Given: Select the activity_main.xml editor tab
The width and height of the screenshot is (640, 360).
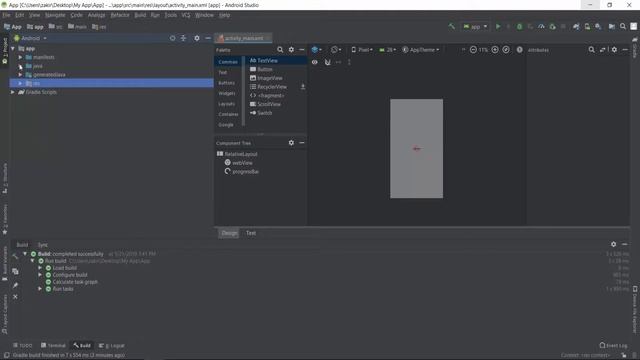Looking at the screenshot, I should [244, 38].
